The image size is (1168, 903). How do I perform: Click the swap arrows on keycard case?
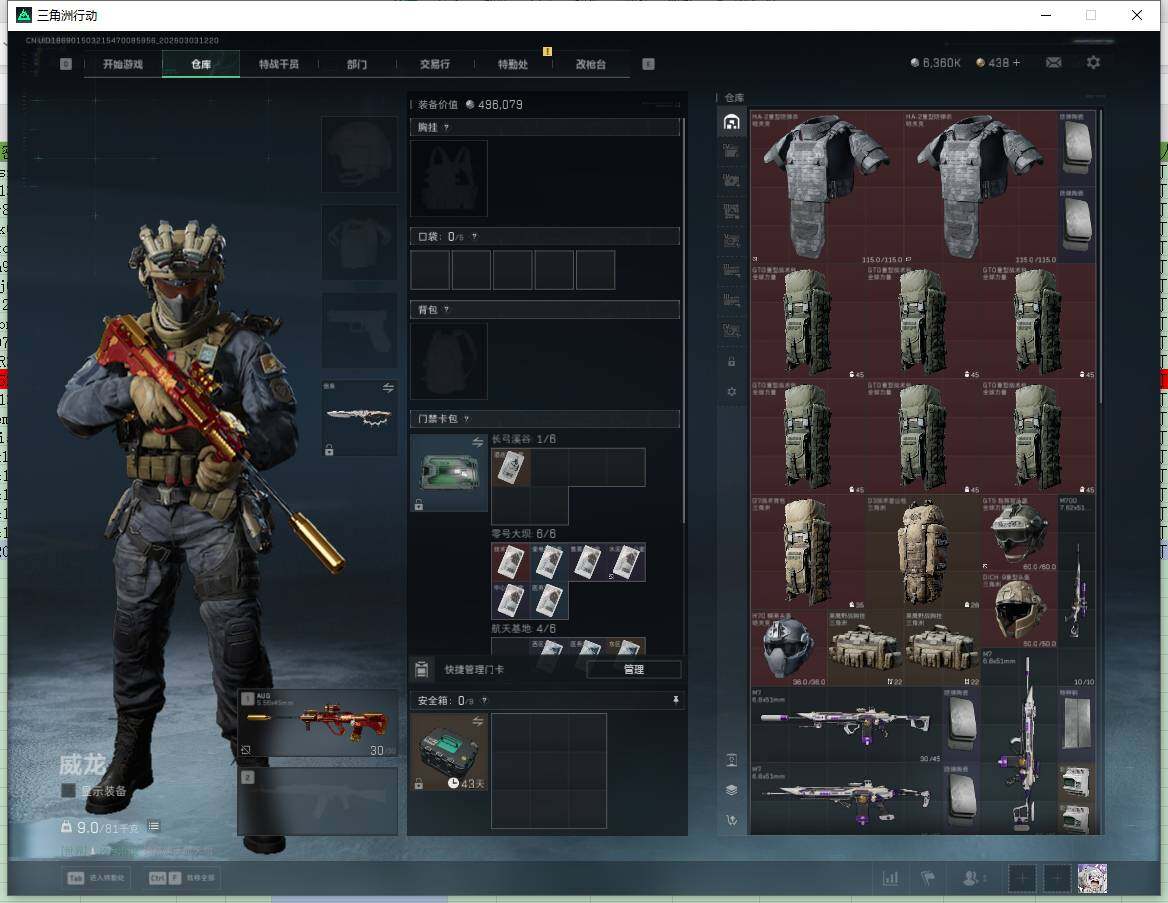coord(477,443)
